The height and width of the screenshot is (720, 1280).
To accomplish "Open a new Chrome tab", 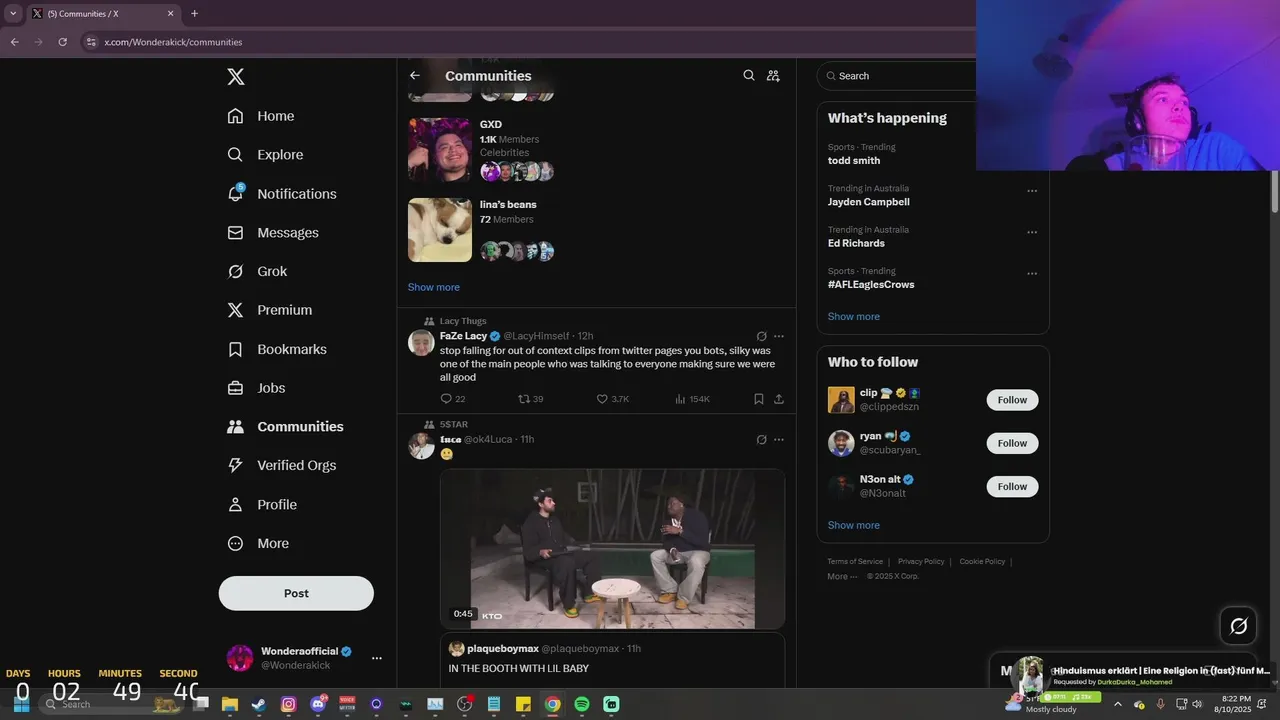I will [194, 14].
